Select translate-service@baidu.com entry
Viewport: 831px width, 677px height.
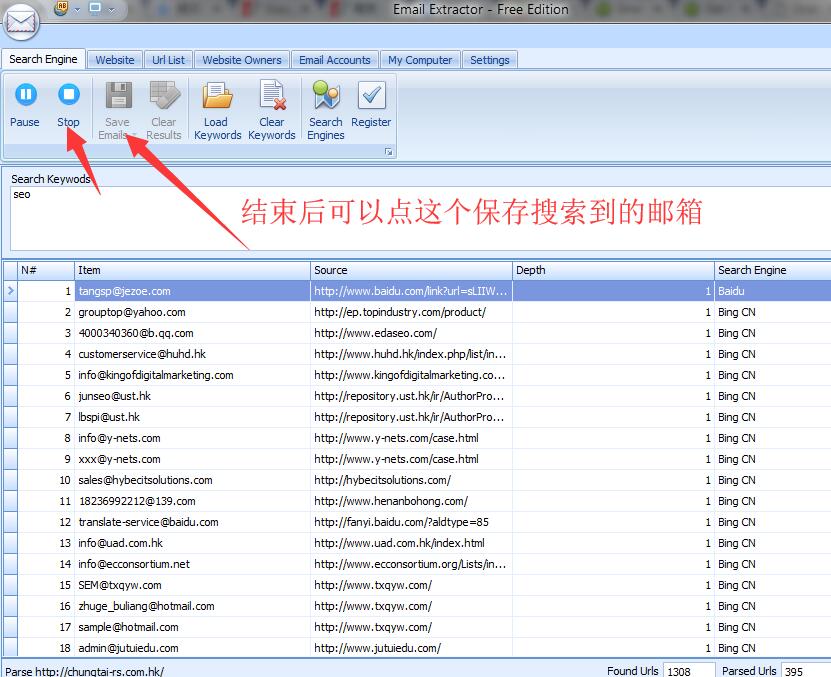point(148,522)
